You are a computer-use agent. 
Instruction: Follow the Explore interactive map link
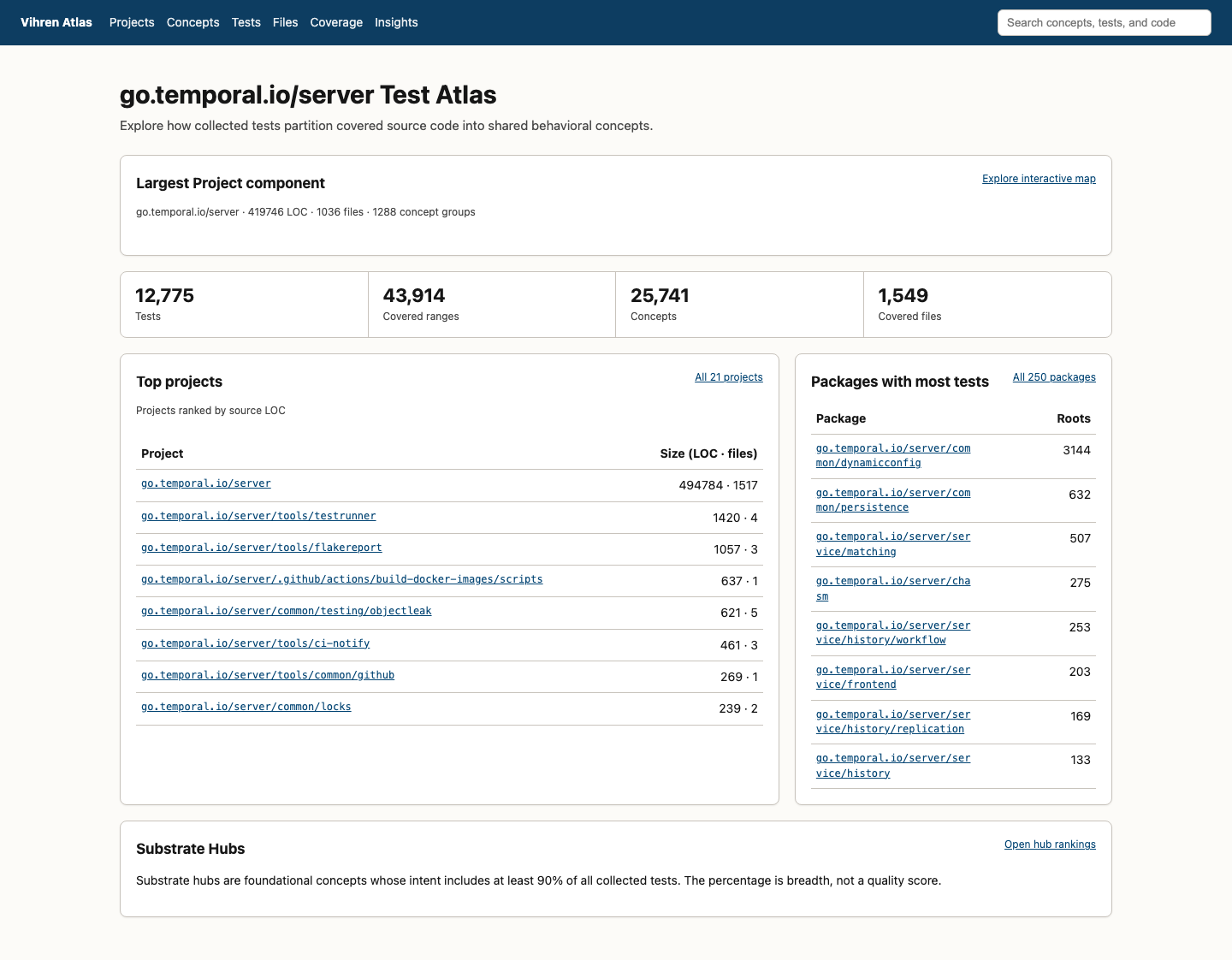(x=1039, y=179)
